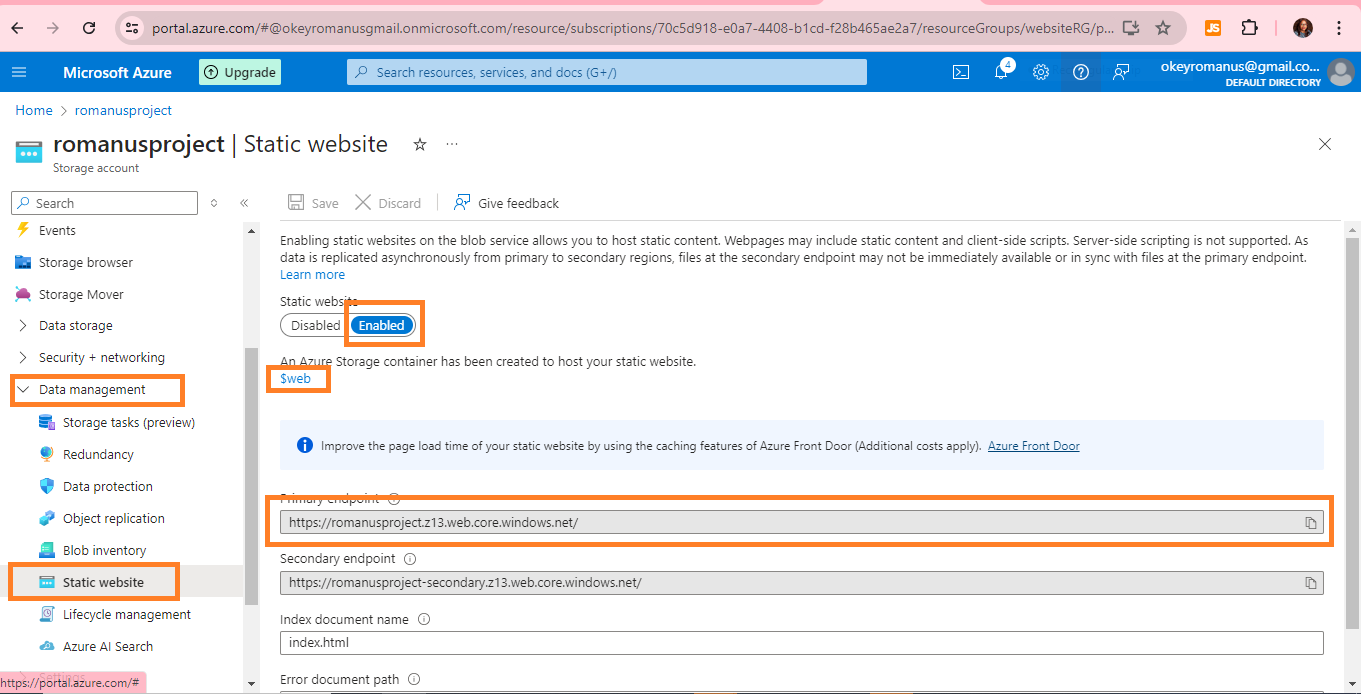1361x694 pixels.
Task: Close the Static website blade
Action: click(x=1325, y=144)
